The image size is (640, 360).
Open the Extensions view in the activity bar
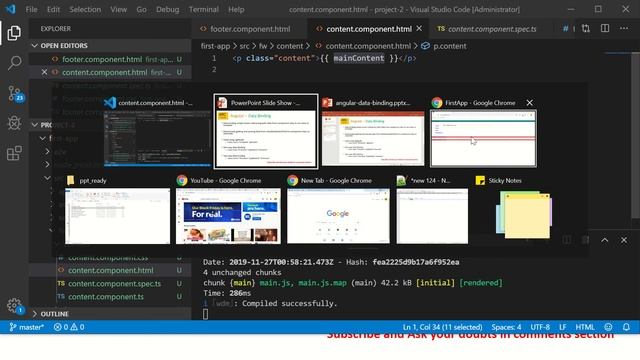coord(14,153)
